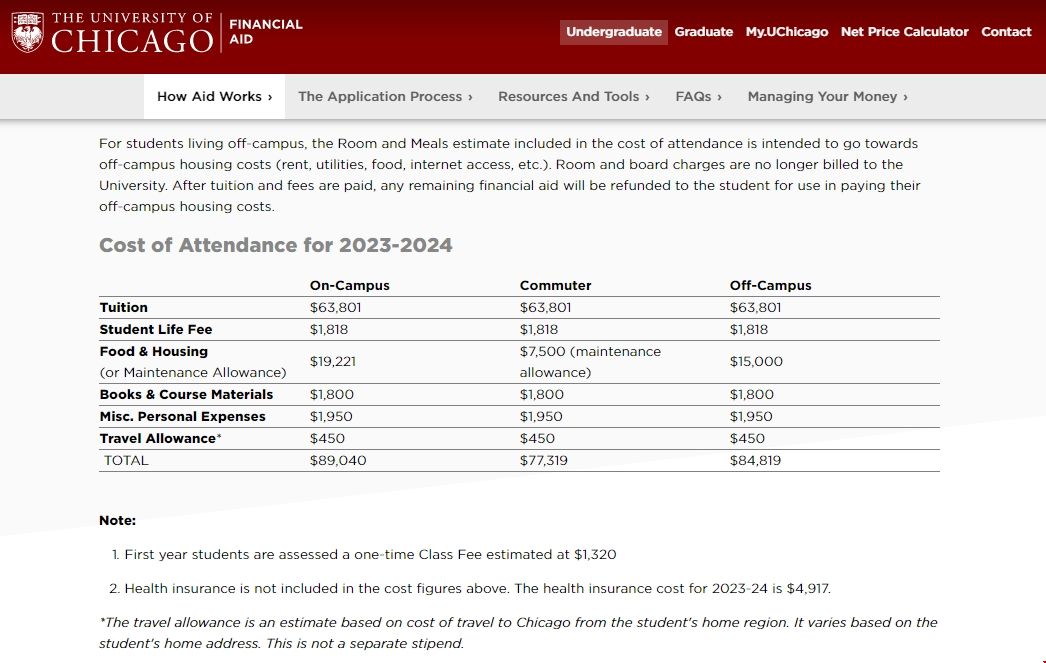Open the Managing Your Money menu
The image size is (1046, 663).
tap(827, 97)
